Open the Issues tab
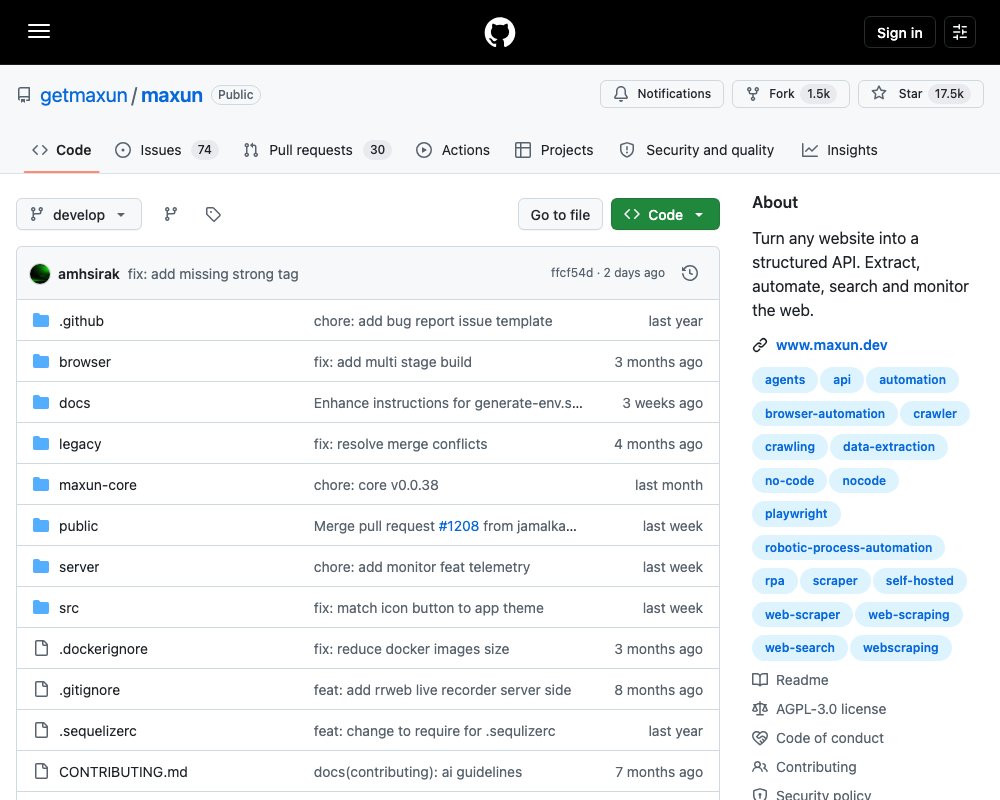The image size is (1000, 800). [166, 150]
